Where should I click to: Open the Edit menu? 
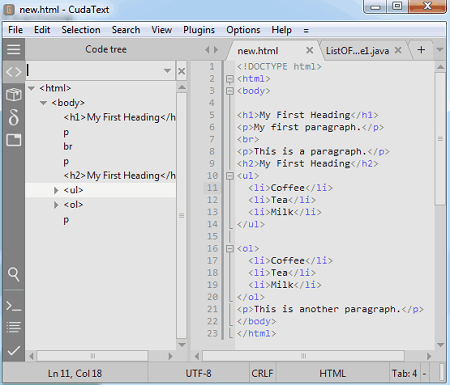pyautogui.click(x=42, y=30)
